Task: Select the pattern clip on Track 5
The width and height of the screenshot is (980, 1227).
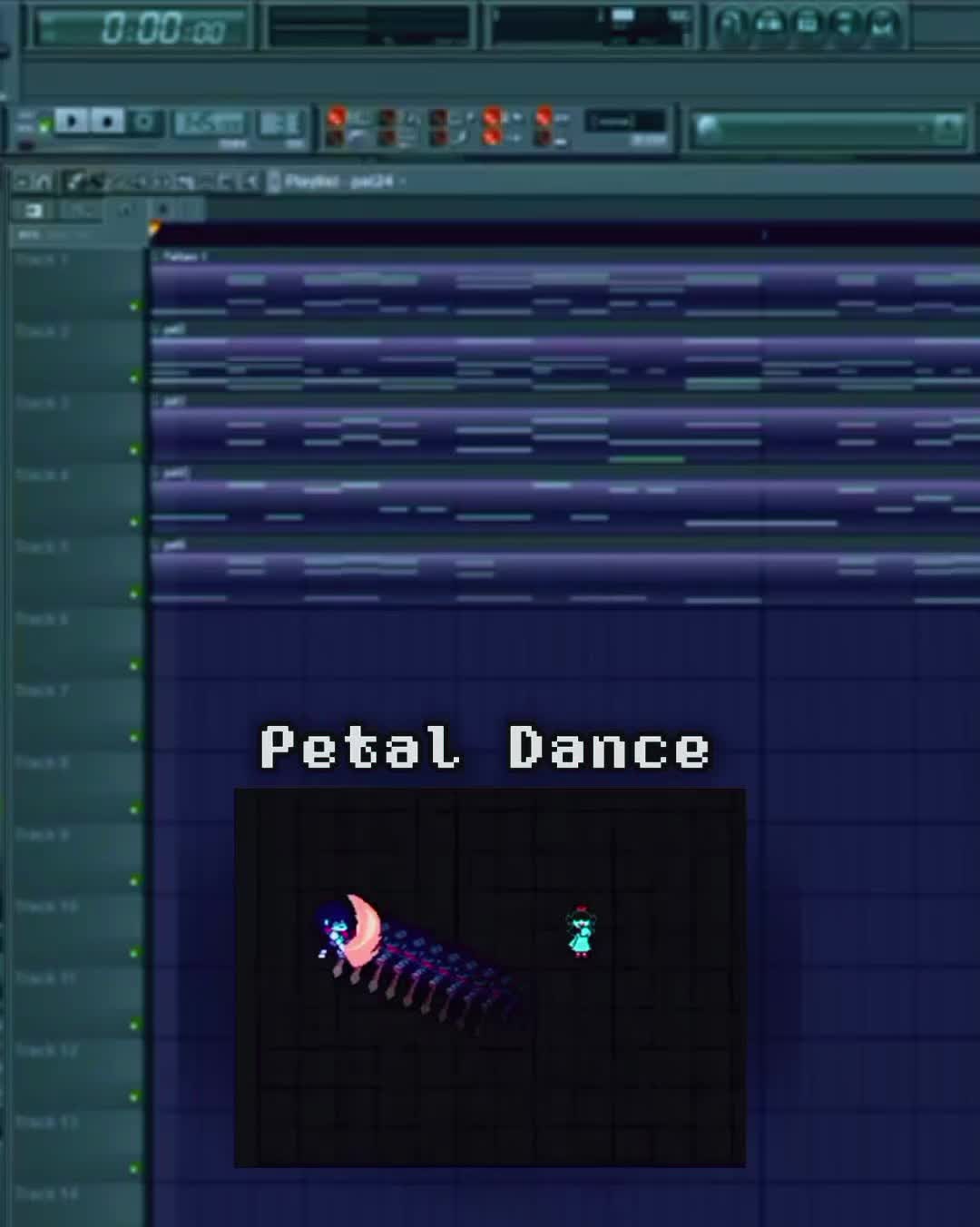Action: click(565, 570)
